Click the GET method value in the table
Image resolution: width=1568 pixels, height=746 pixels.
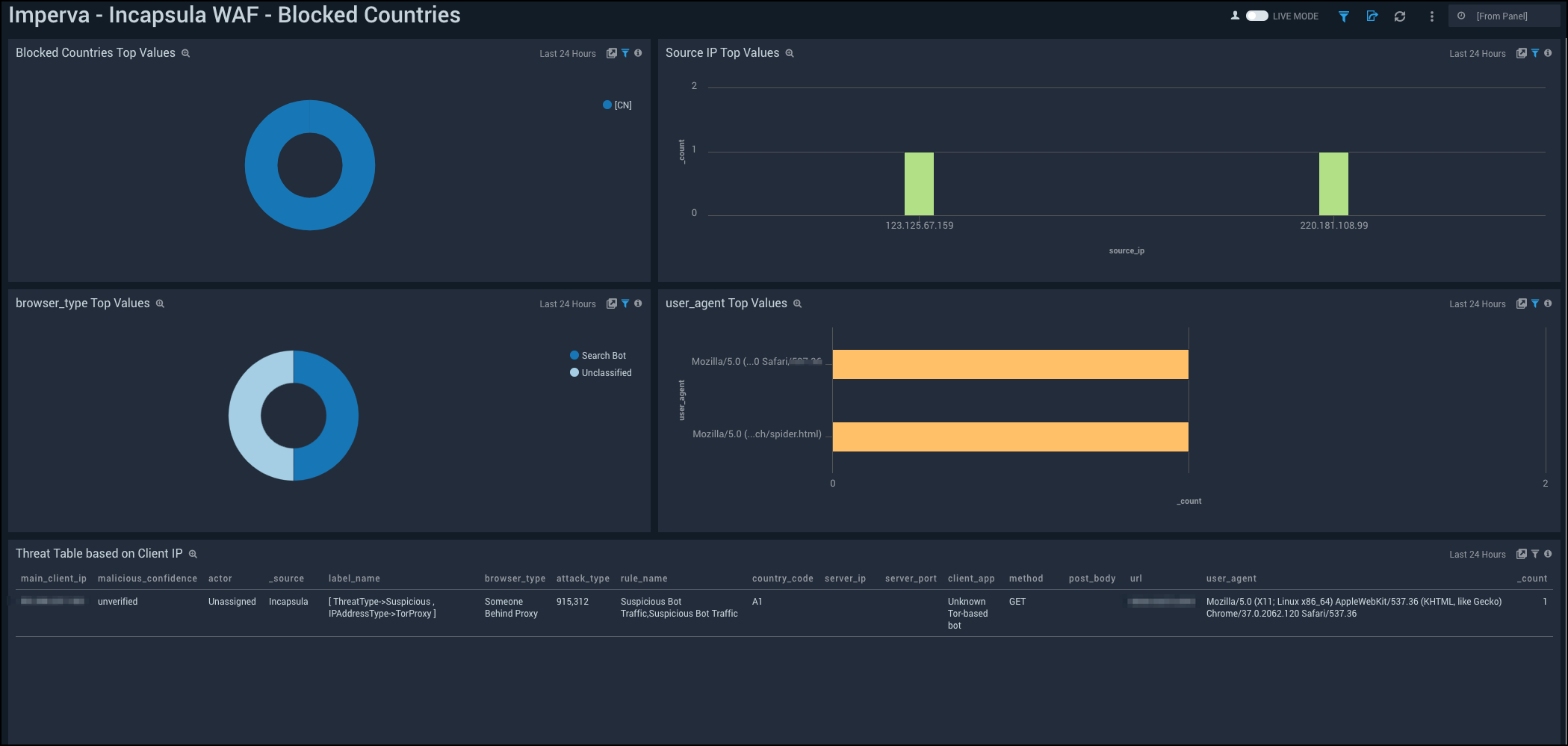(1017, 601)
